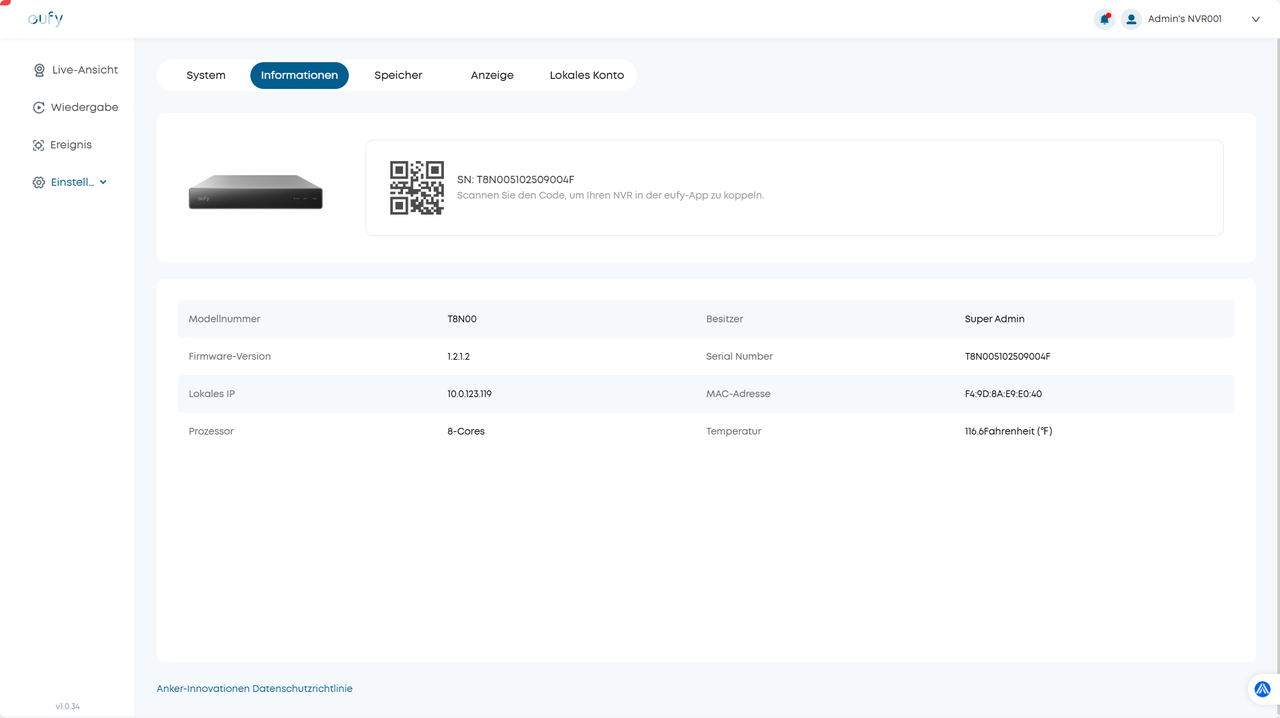Click the Einstellungen gear icon
Image resolution: width=1280 pixels, height=718 pixels.
point(39,183)
